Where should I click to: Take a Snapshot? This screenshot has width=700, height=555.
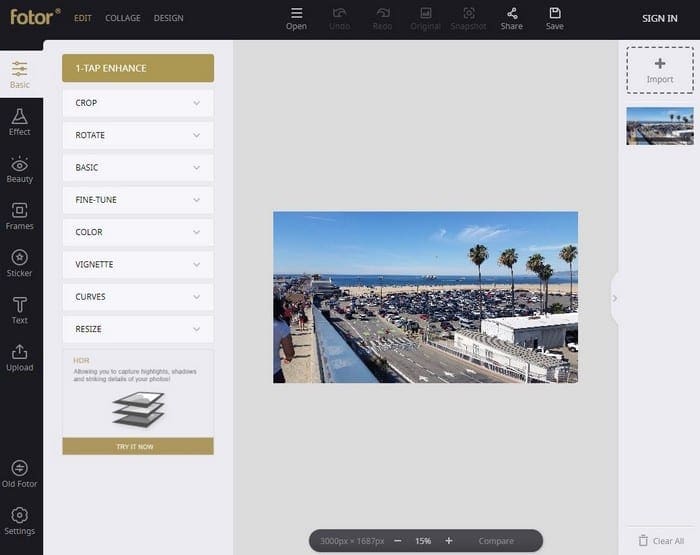(468, 19)
